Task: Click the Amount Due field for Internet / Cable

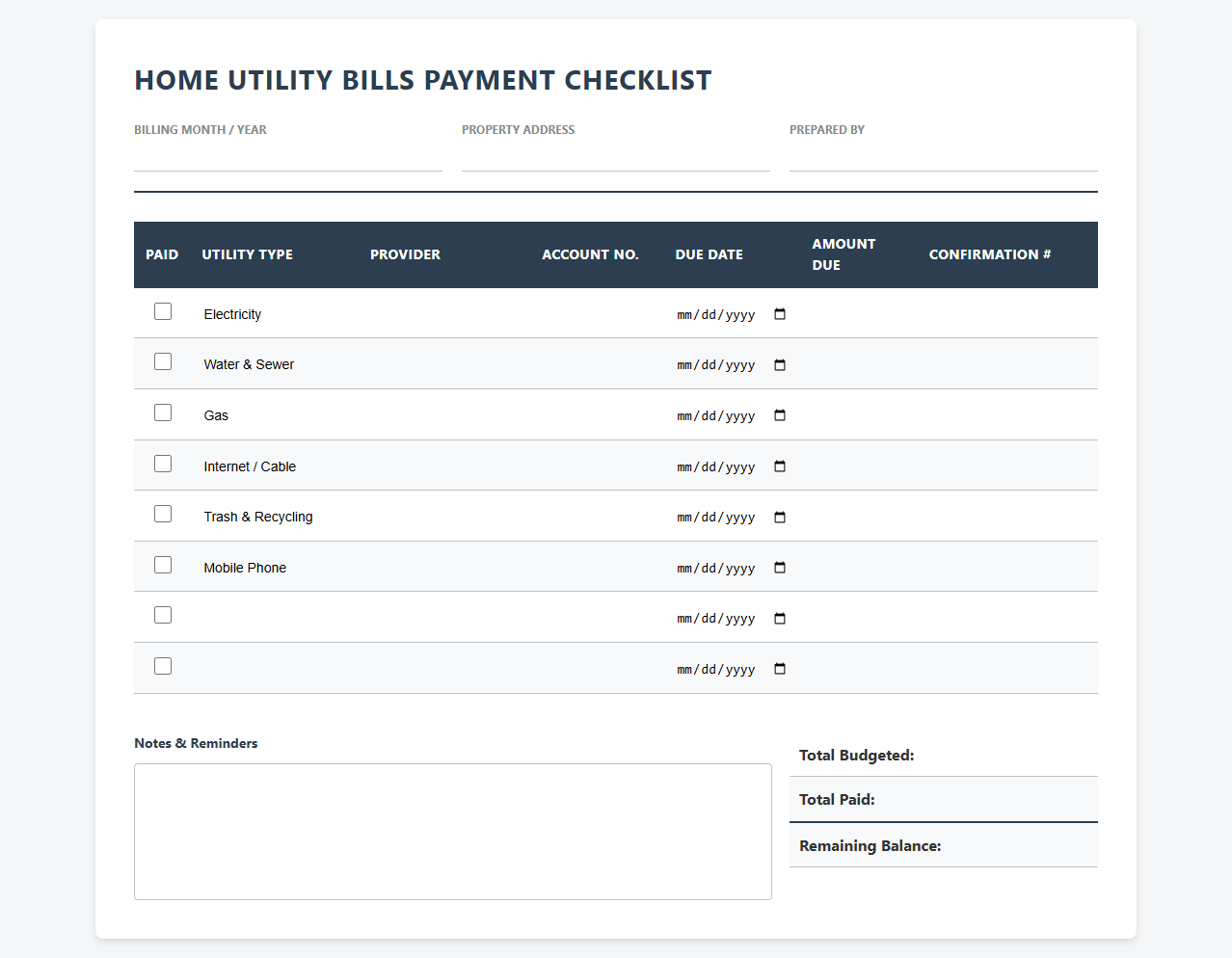Action: (x=859, y=466)
